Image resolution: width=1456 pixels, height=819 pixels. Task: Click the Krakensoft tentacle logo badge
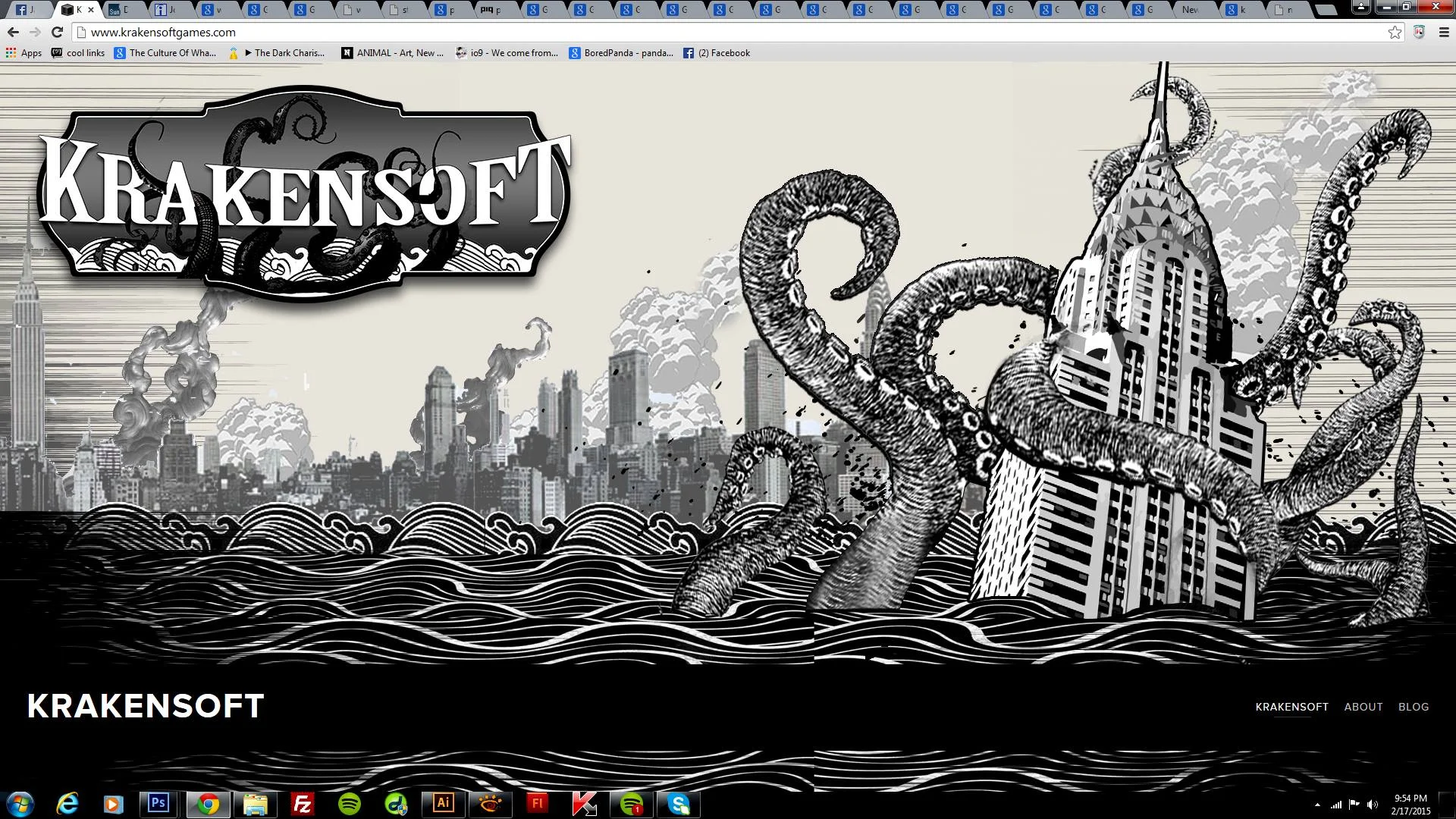305,193
